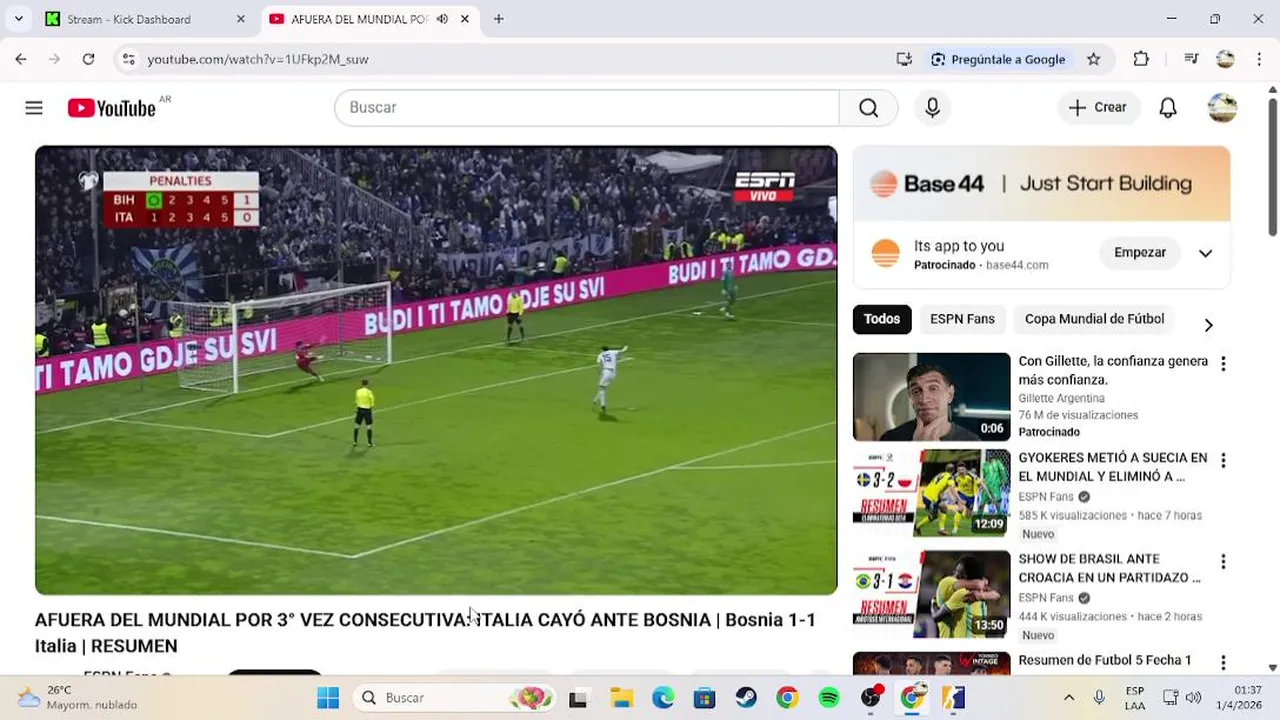Viewport: 1280px width, 720px height.
Task: Open options menu for Resumen Futbol 5
Action: 1222,663
